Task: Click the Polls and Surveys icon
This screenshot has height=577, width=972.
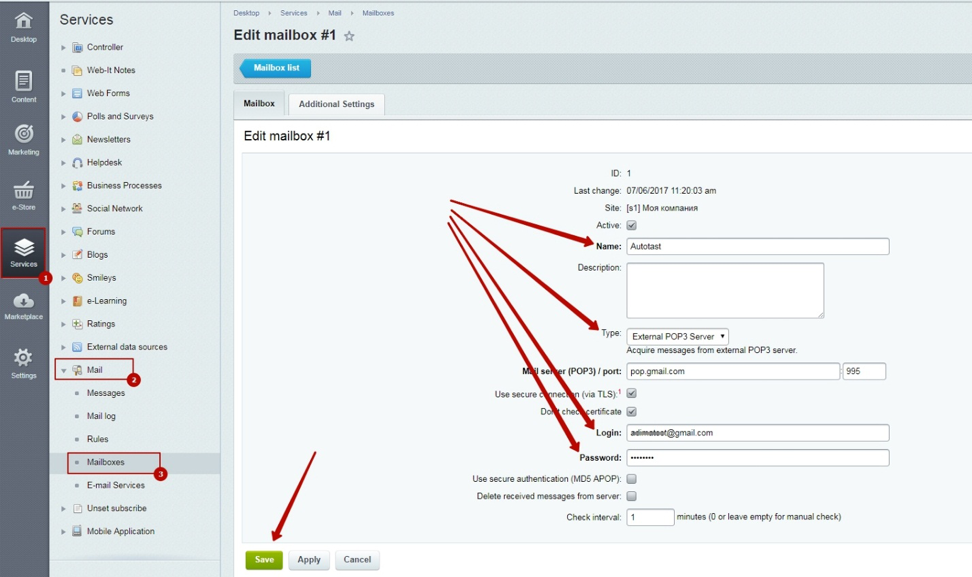Action: click(77, 116)
